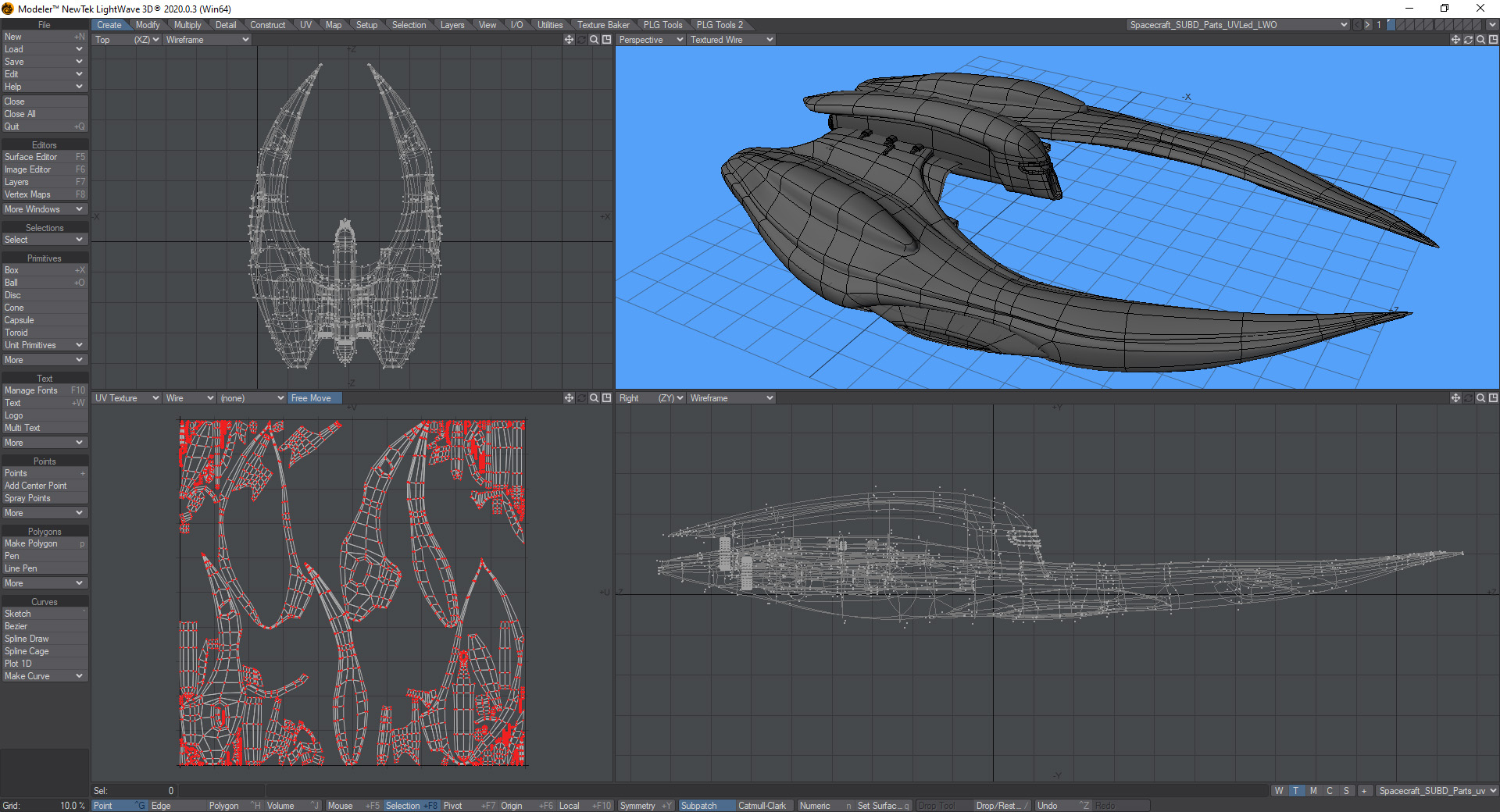Click the magnifying glass zoom icon on perspective viewport
This screenshot has width=1500, height=812.
tap(1480, 39)
